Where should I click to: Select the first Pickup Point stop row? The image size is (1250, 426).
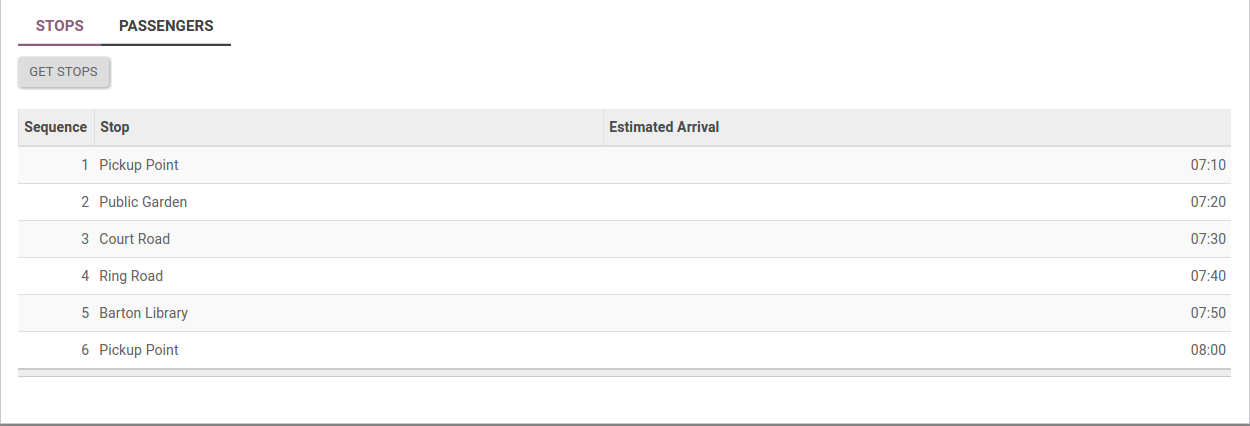tap(139, 165)
